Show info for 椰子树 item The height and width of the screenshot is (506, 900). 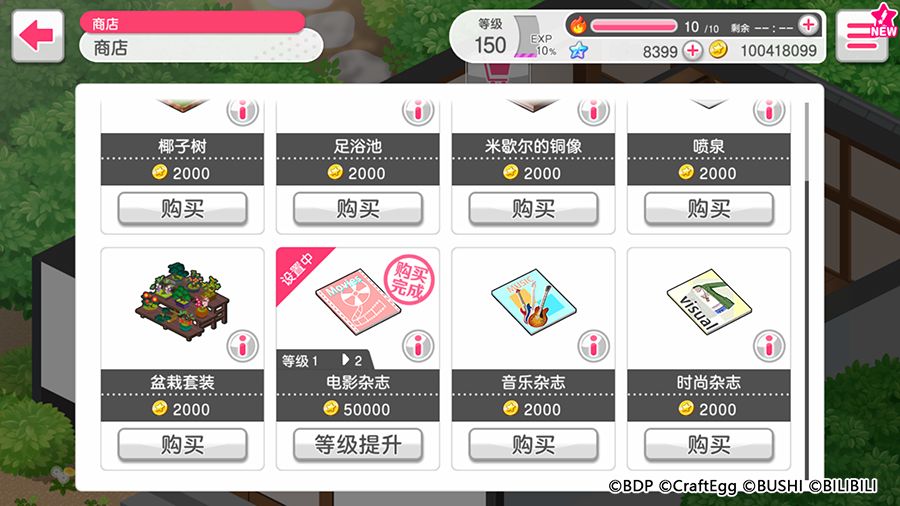pos(242,110)
